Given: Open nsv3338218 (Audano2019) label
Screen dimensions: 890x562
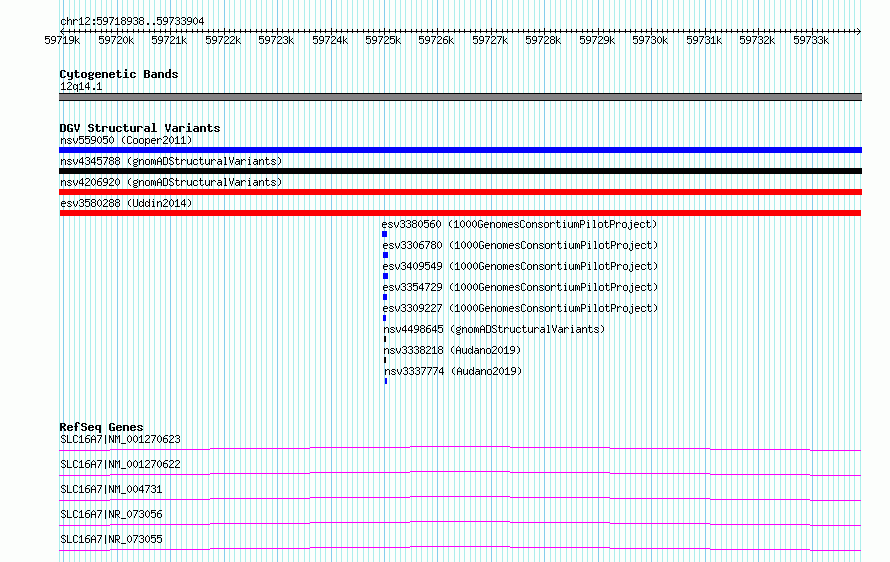Looking at the screenshot, I should tap(452, 350).
